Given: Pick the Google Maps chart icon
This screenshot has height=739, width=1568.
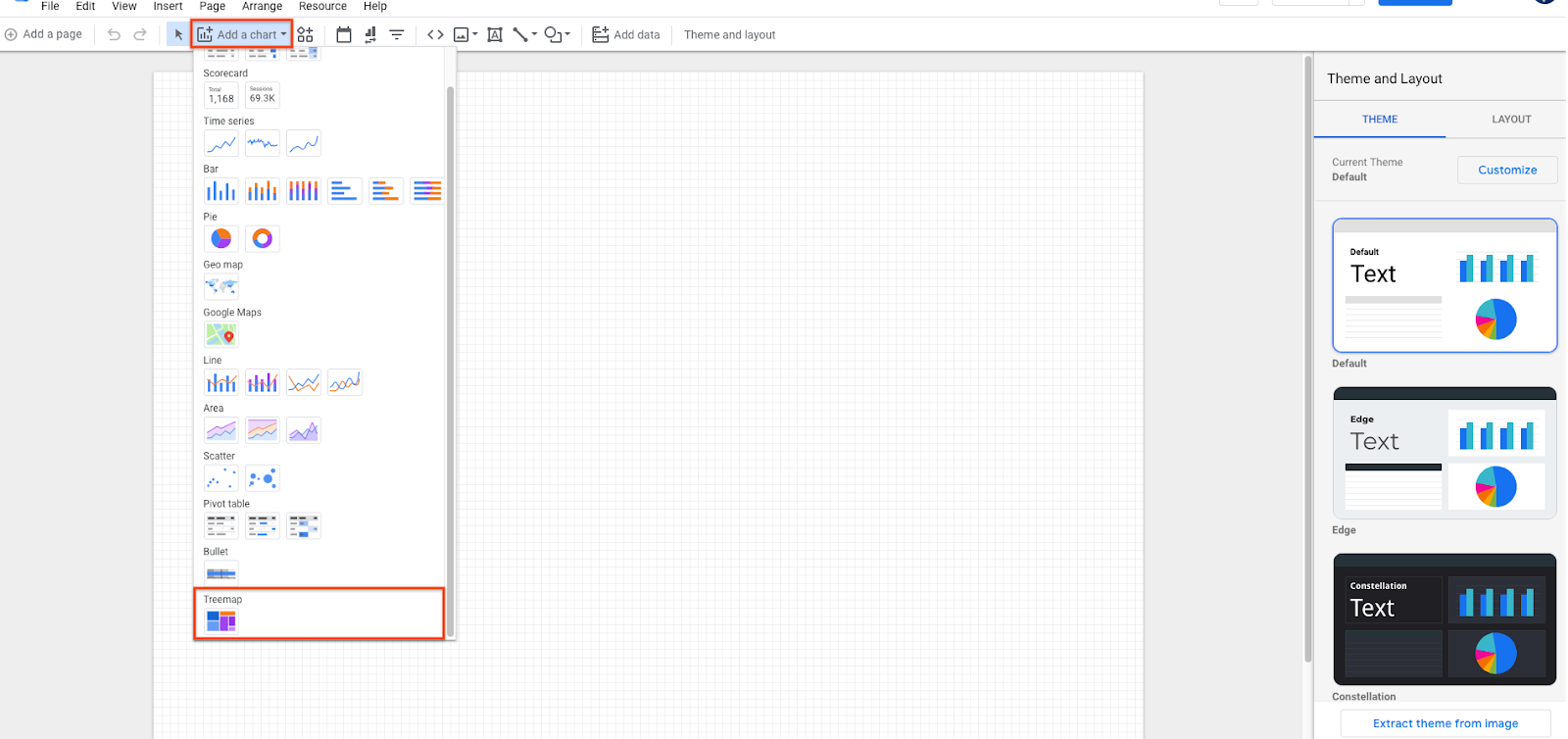Looking at the screenshot, I should click(x=221, y=335).
